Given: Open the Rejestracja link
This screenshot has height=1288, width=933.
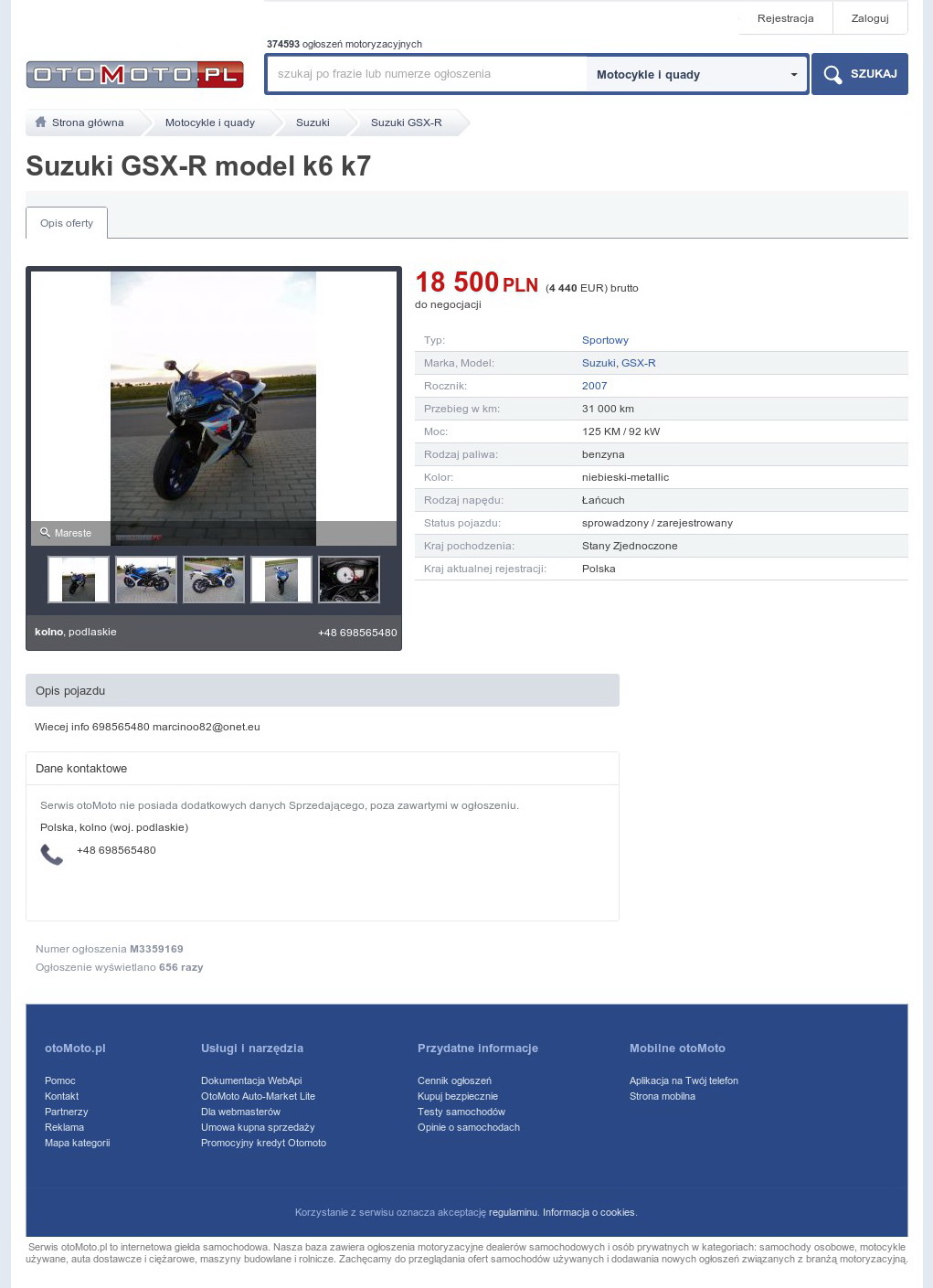Looking at the screenshot, I should point(785,18).
